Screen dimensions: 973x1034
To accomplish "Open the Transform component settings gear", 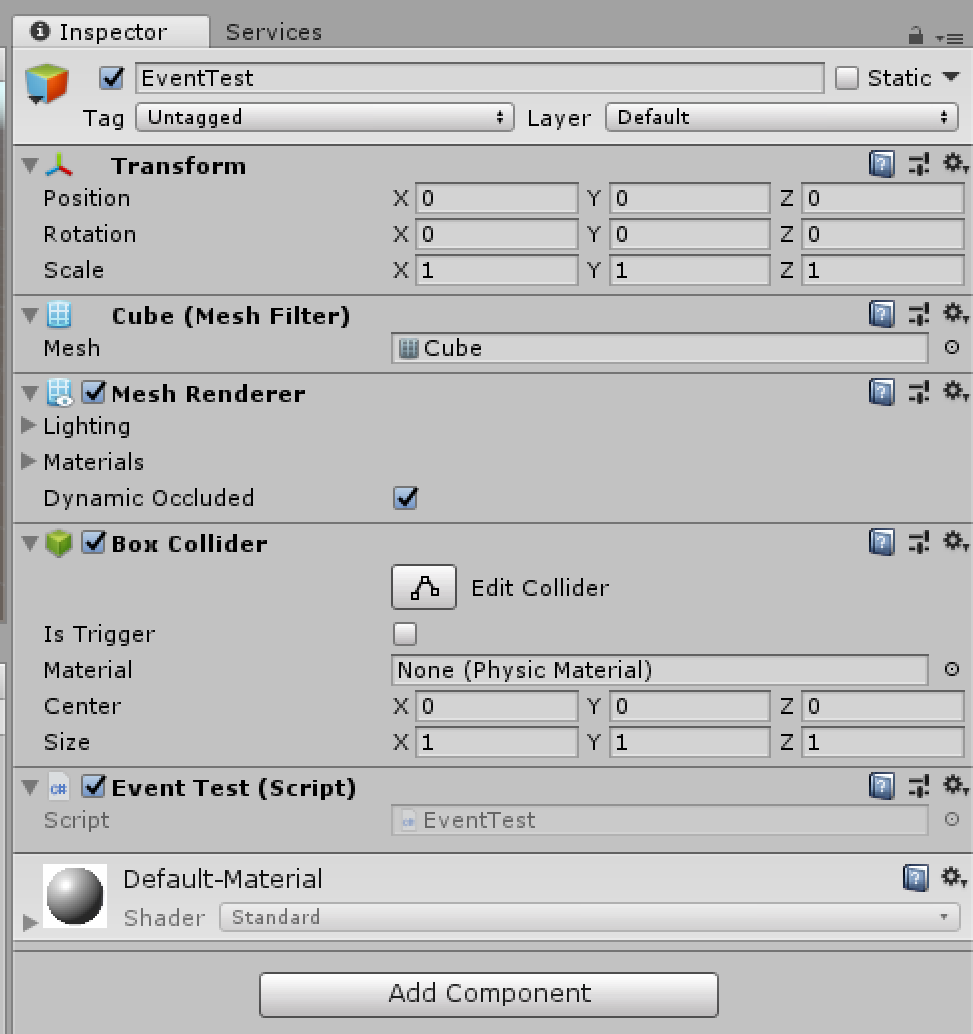I will coord(954,164).
